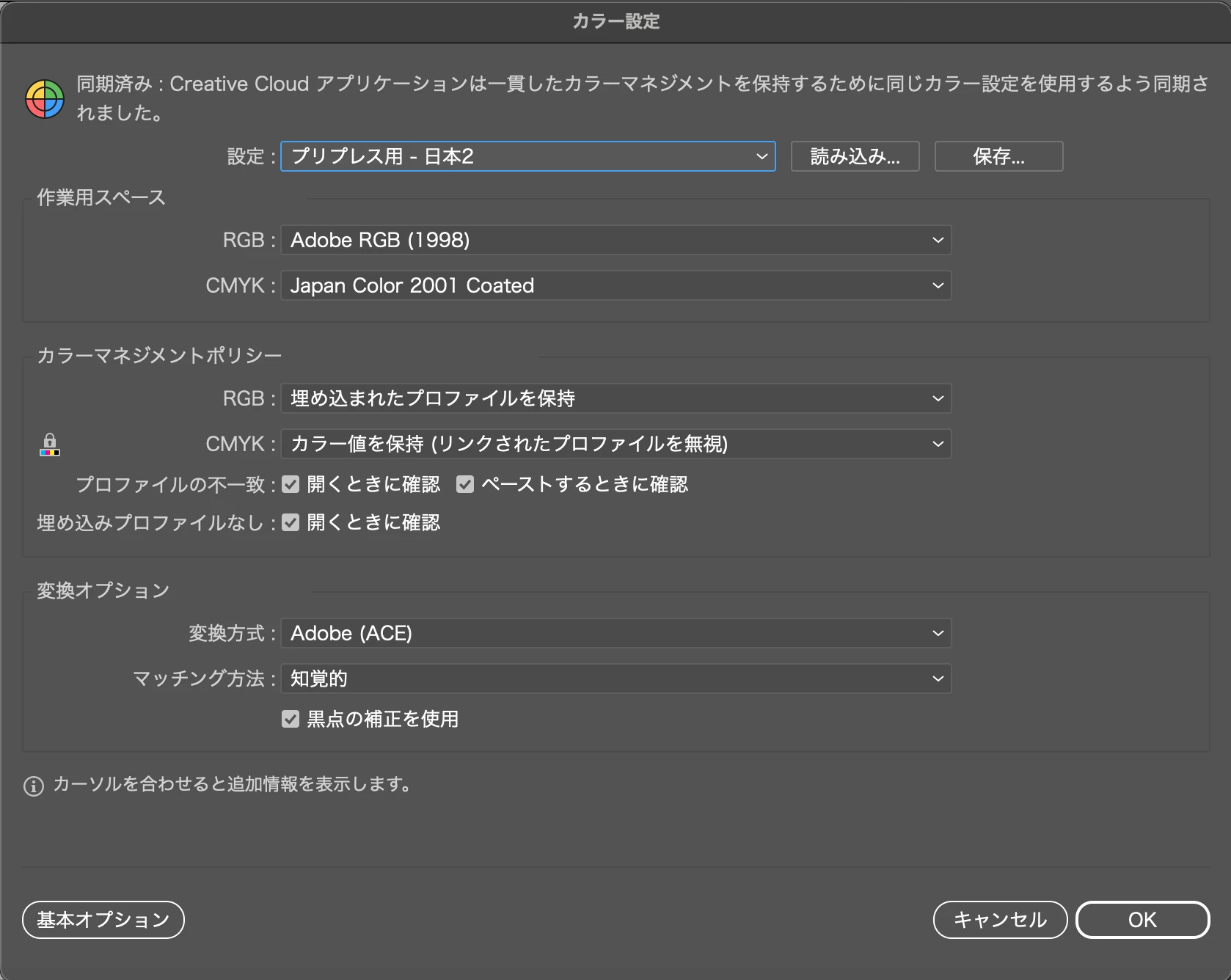Click the info icon beside cursor hint
The width and height of the screenshot is (1231, 980).
pos(34,786)
